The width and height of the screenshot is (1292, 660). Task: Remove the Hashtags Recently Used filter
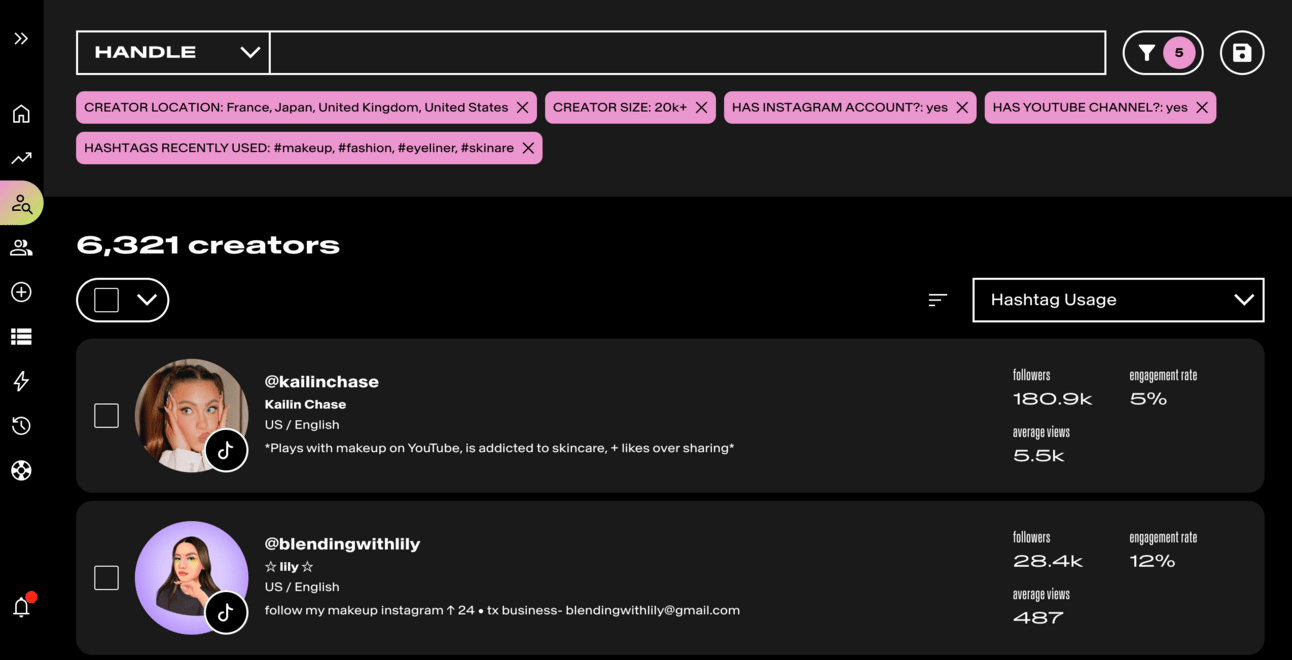528,148
